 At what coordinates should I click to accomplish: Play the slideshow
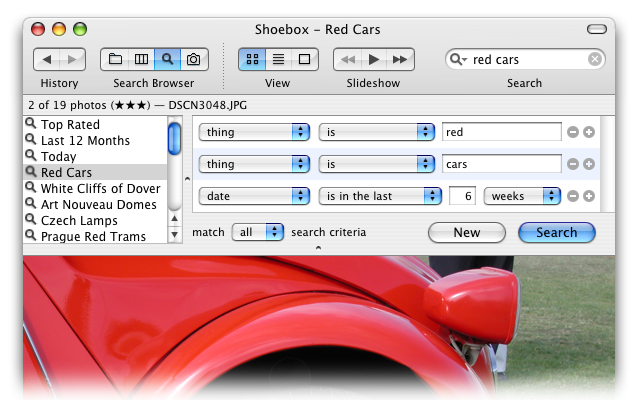pyautogui.click(x=373, y=60)
